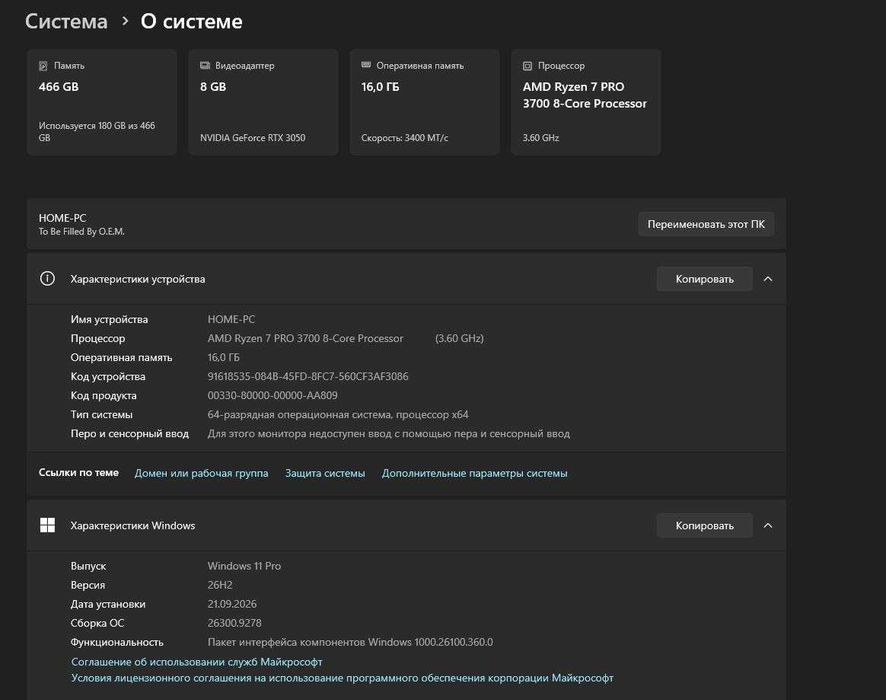
Task: Collapse the Характеристики устройства section chevron
Action: point(768,279)
